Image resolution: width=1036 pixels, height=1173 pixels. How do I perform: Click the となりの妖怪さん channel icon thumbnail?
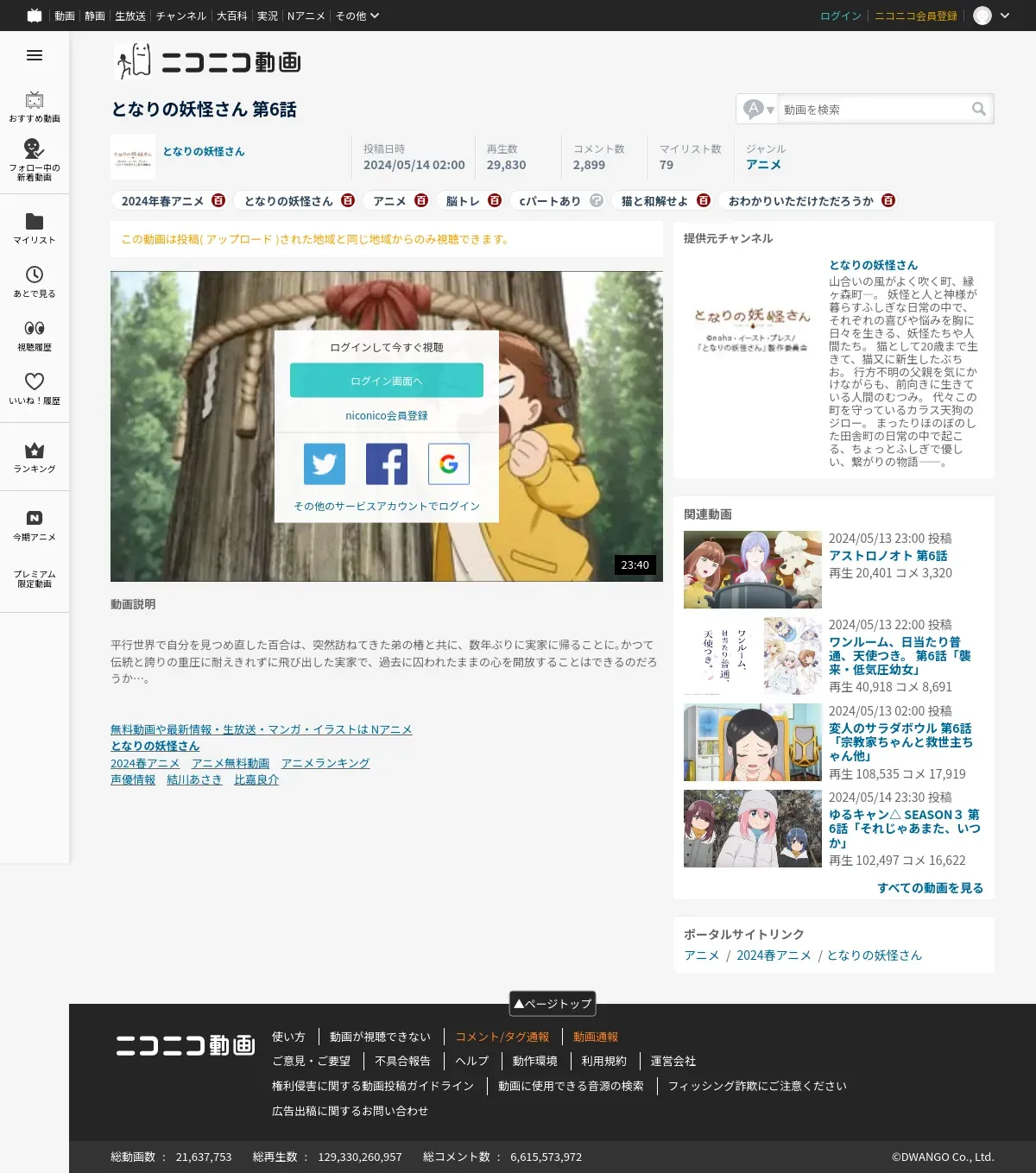(133, 157)
